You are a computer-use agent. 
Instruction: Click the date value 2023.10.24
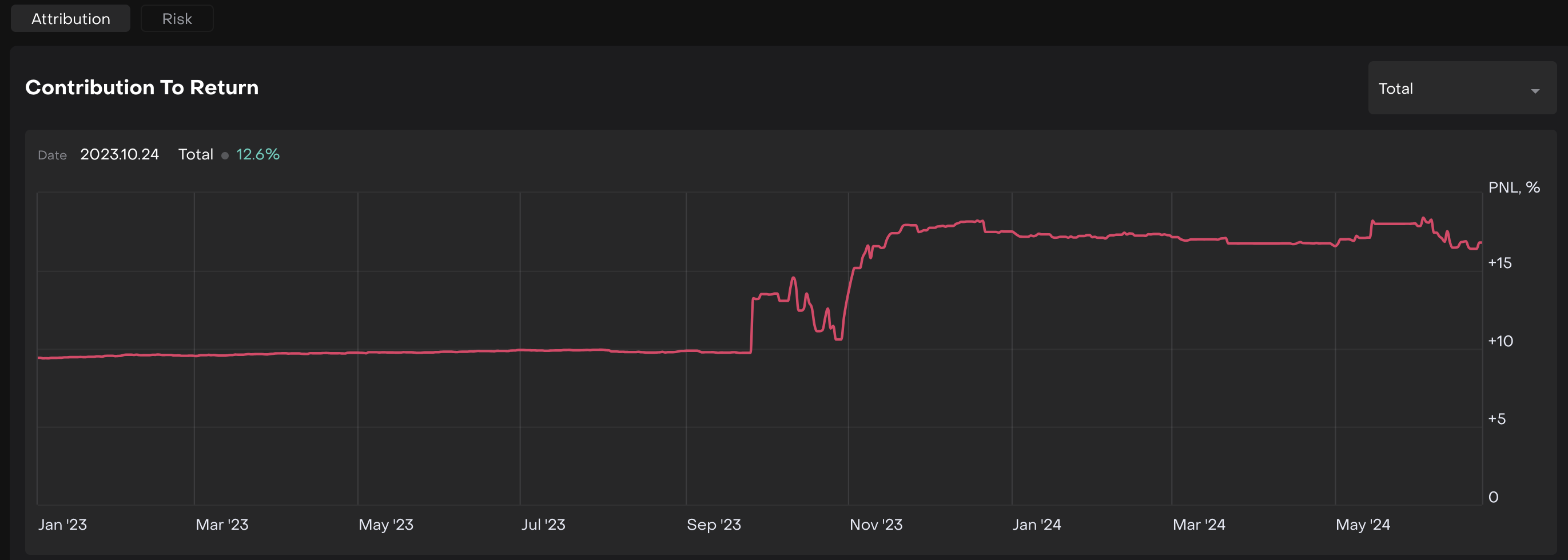pos(120,154)
